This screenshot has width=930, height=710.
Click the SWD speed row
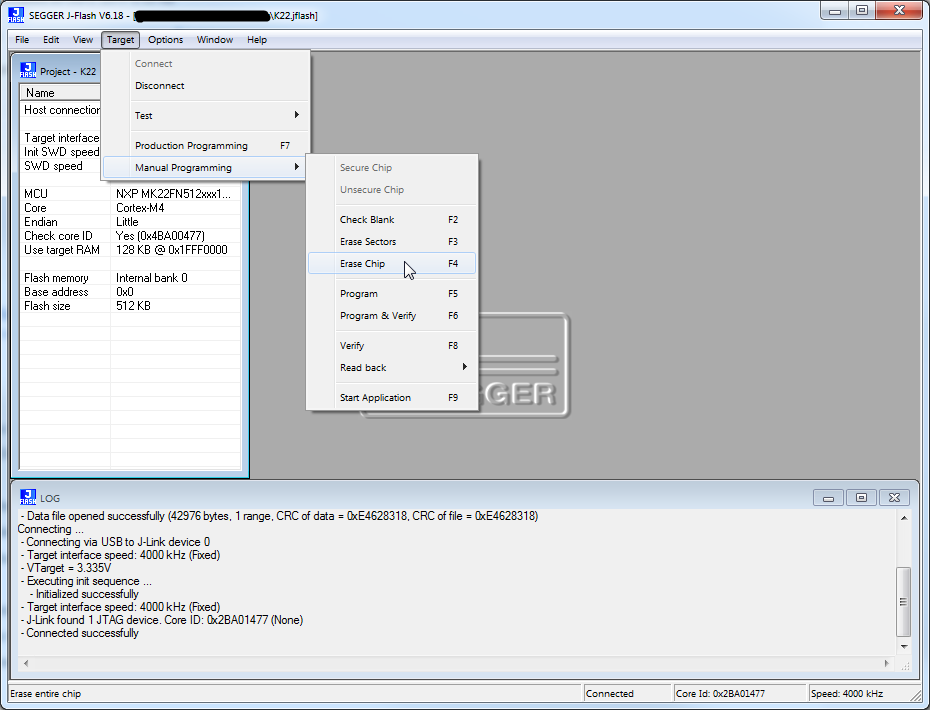pyautogui.click(x=60, y=166)
